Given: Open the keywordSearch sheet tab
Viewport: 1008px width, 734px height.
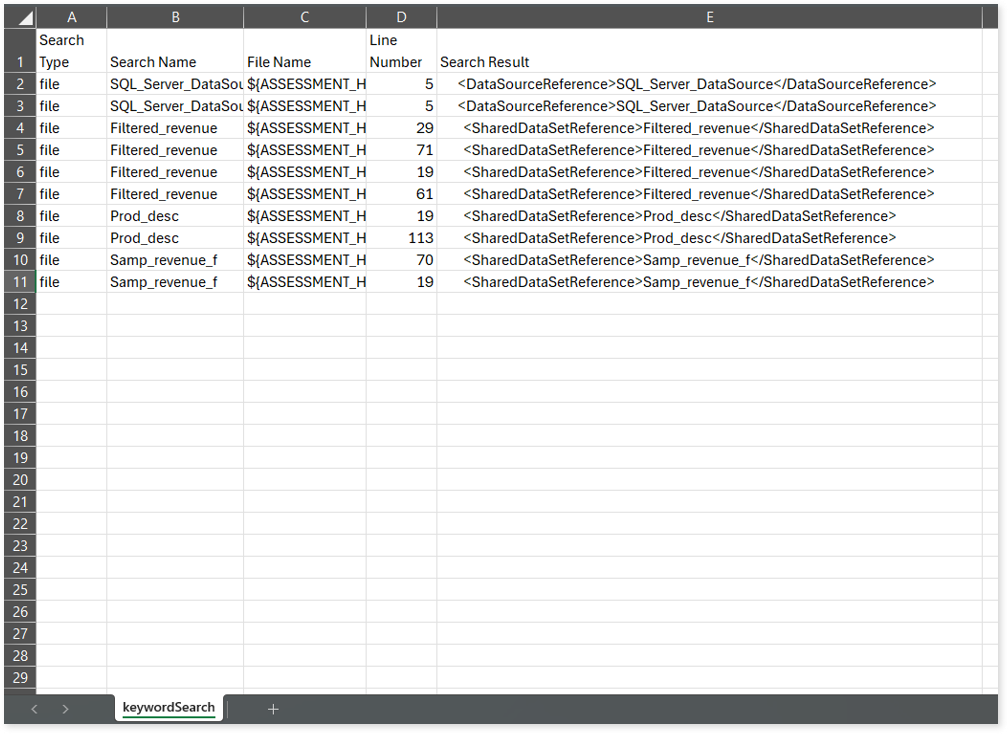Looking at the screenshot, I should tap(168, 708).
